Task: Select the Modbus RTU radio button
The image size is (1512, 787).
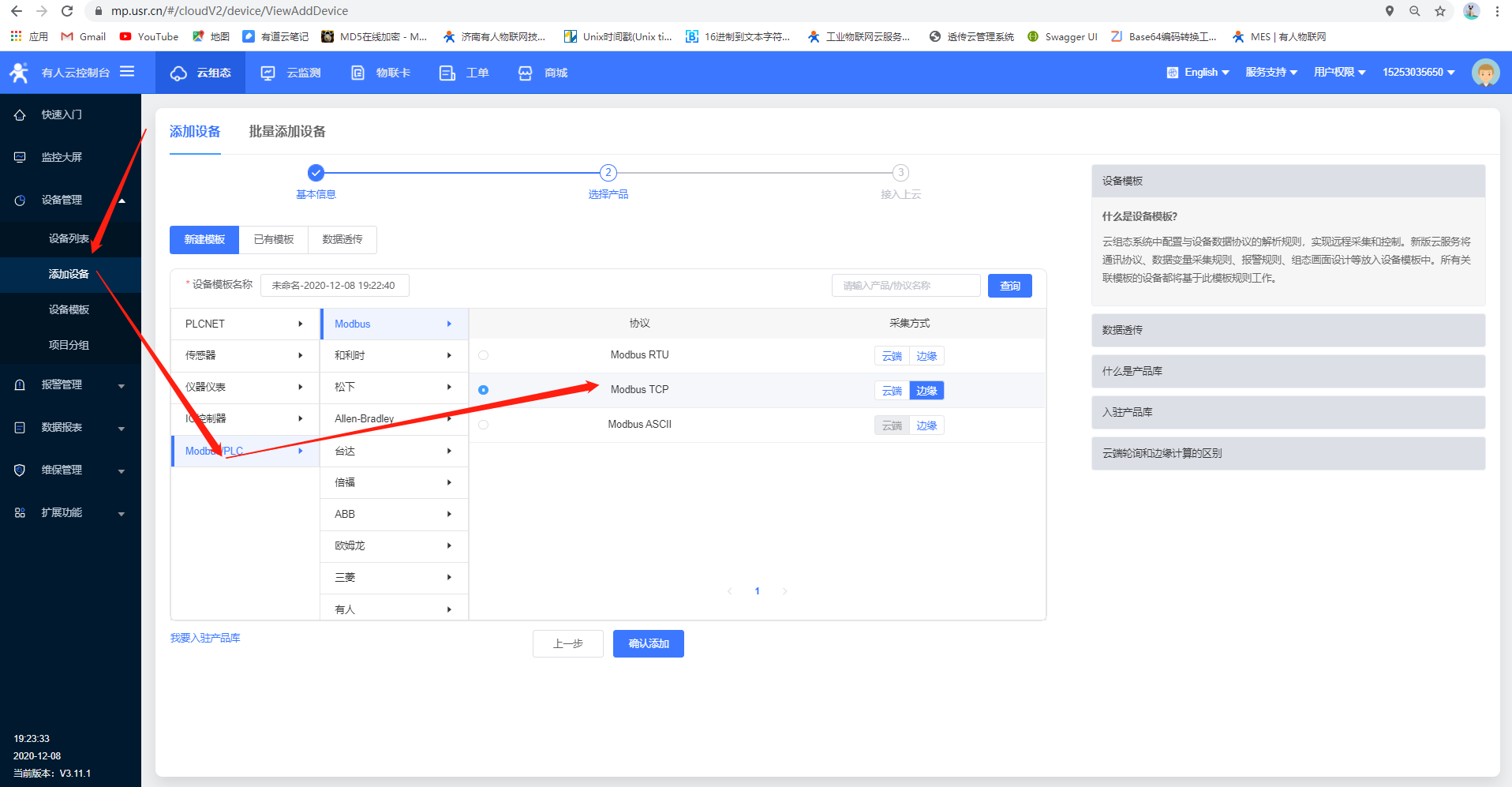Action: click(x=483, y=355)
